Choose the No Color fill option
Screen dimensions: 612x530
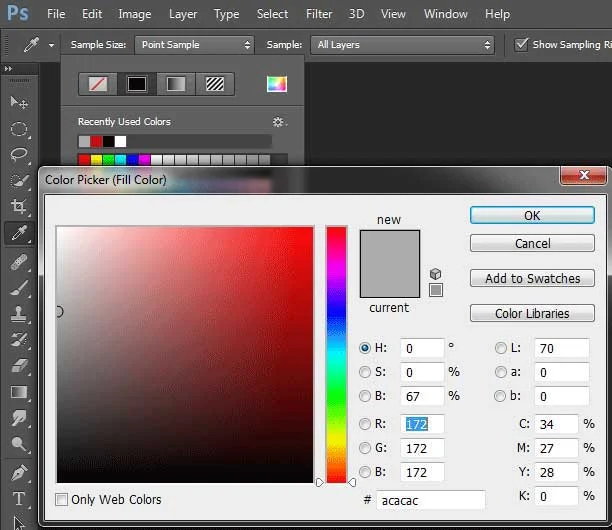point(98,84)
